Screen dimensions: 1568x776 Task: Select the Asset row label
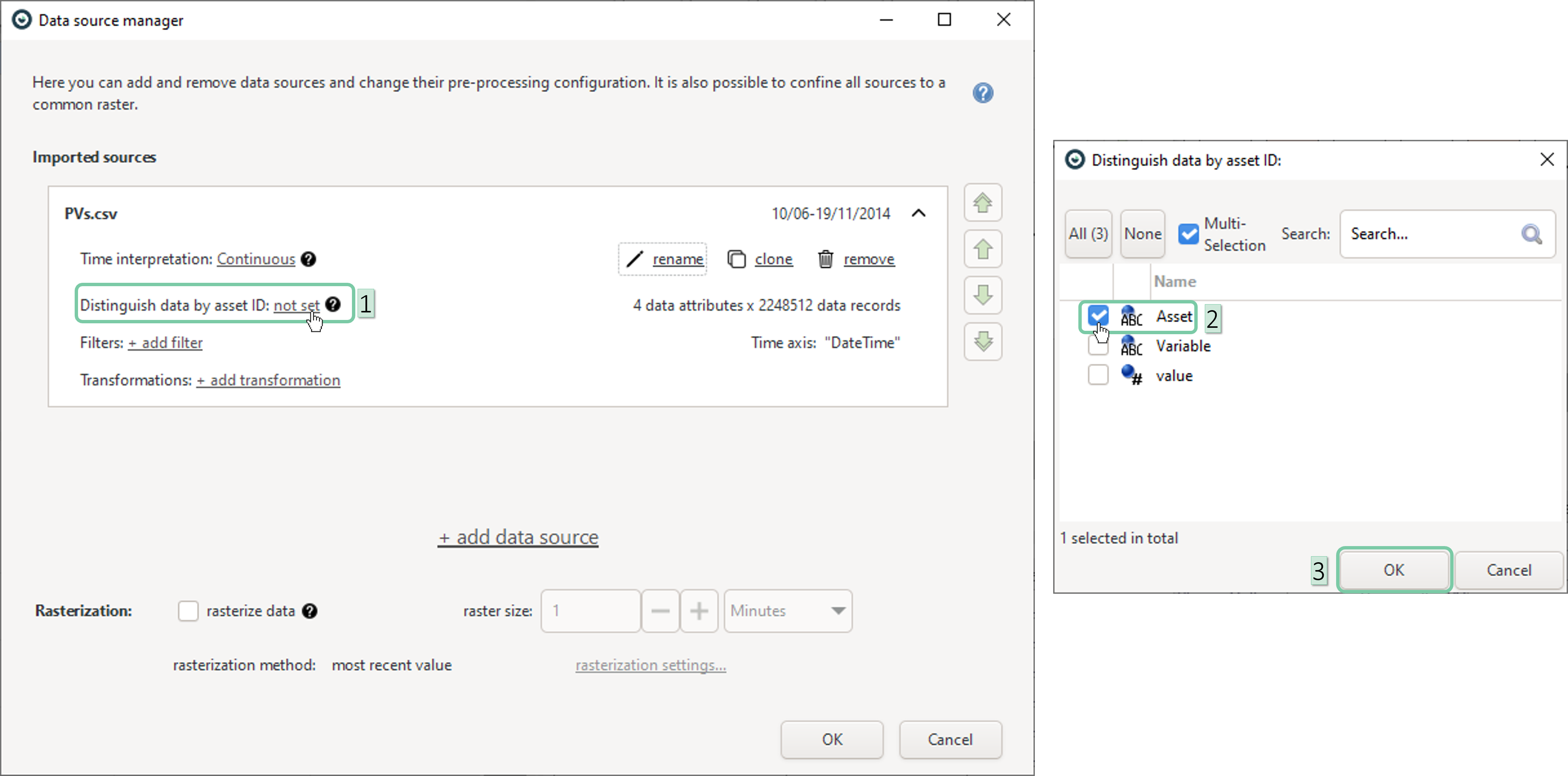(1174, 317)
